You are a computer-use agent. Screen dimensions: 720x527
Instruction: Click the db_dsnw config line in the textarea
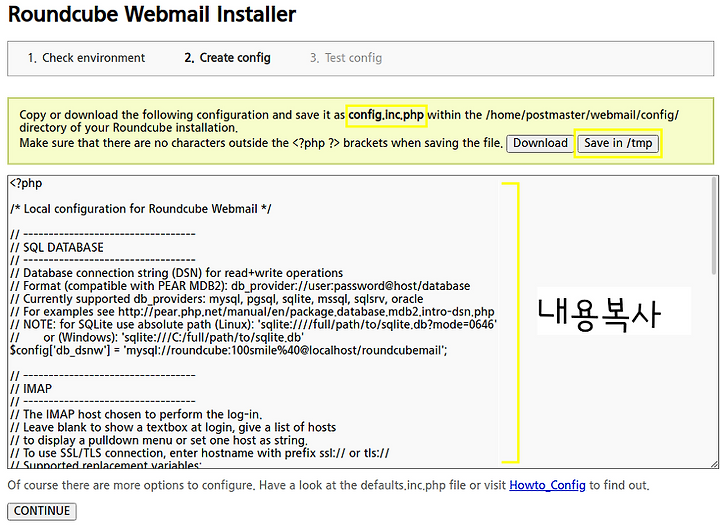click(229, 351)
